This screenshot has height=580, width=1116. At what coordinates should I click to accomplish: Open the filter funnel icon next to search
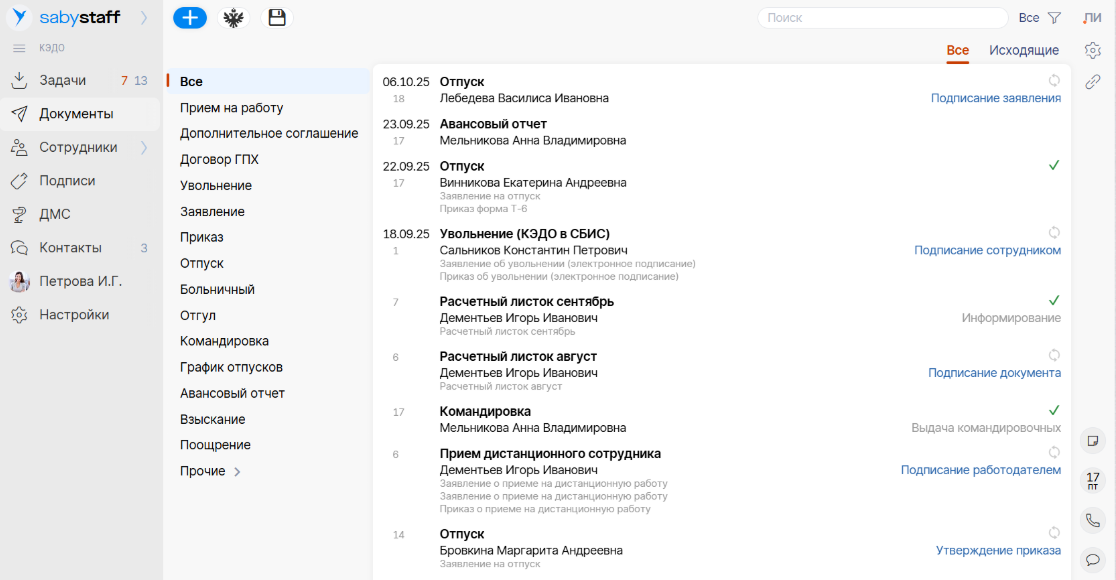[1054, 18]
